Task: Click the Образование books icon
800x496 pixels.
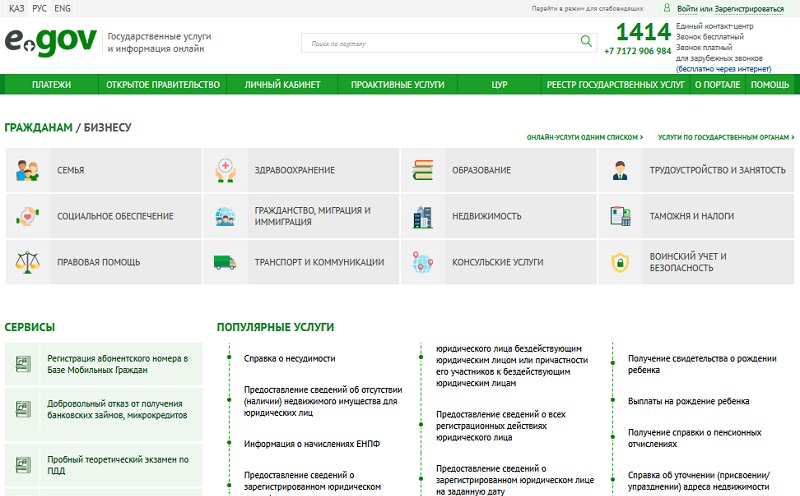Action: tap(423, 170)
